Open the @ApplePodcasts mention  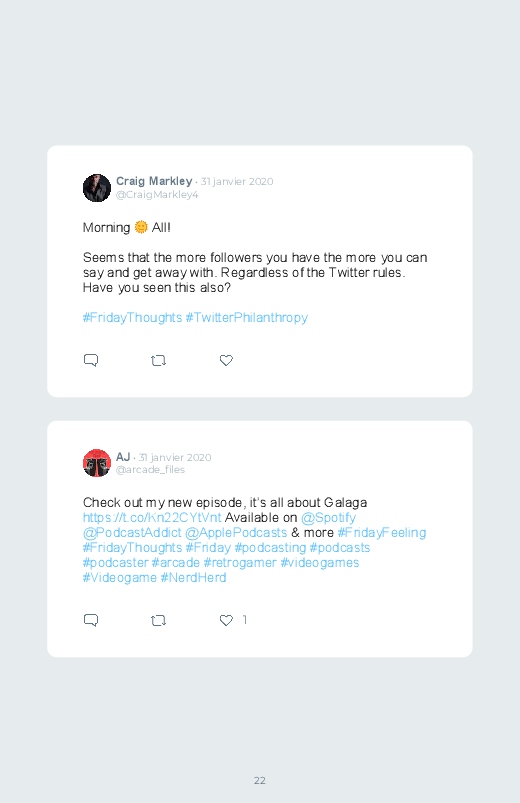pos(236,533)
